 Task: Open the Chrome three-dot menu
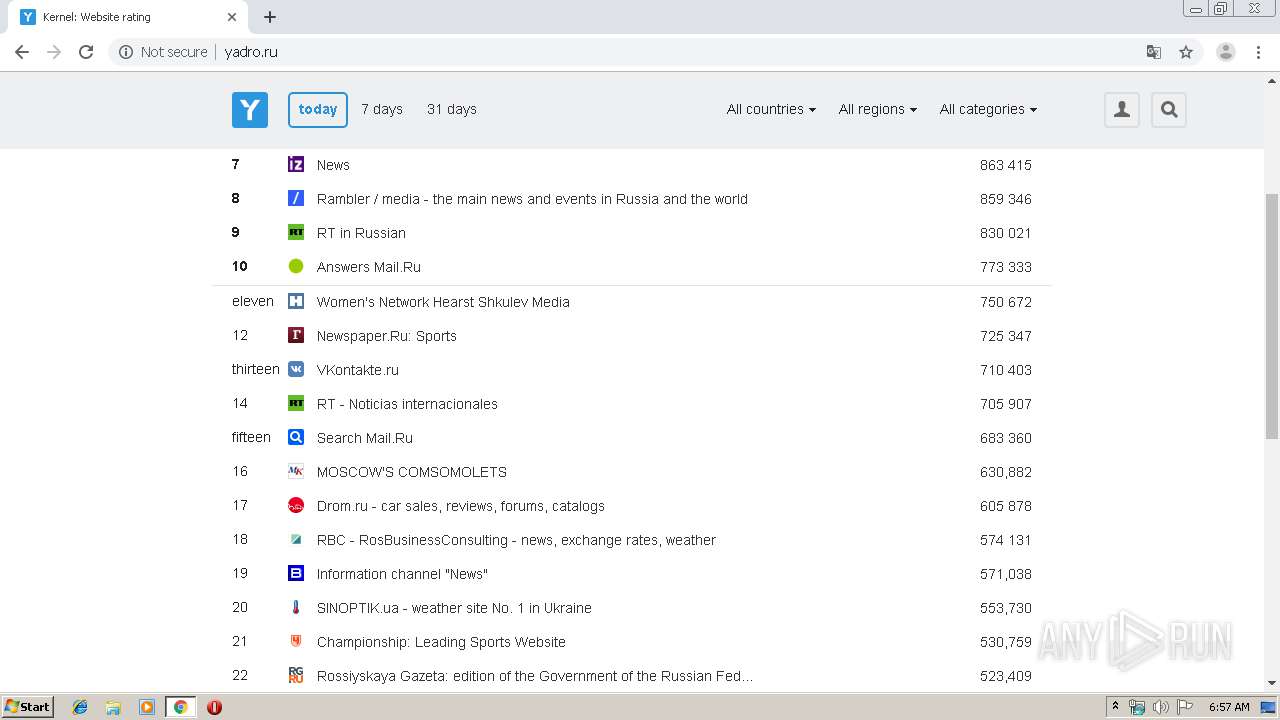point(1259,52)
